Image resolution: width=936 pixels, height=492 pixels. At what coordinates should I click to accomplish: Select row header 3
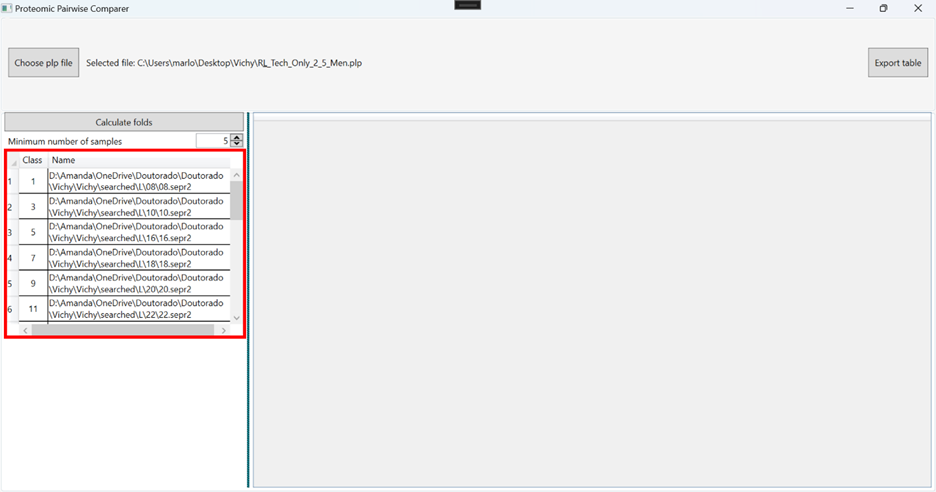pyautogui.click(x=13, y=232)
